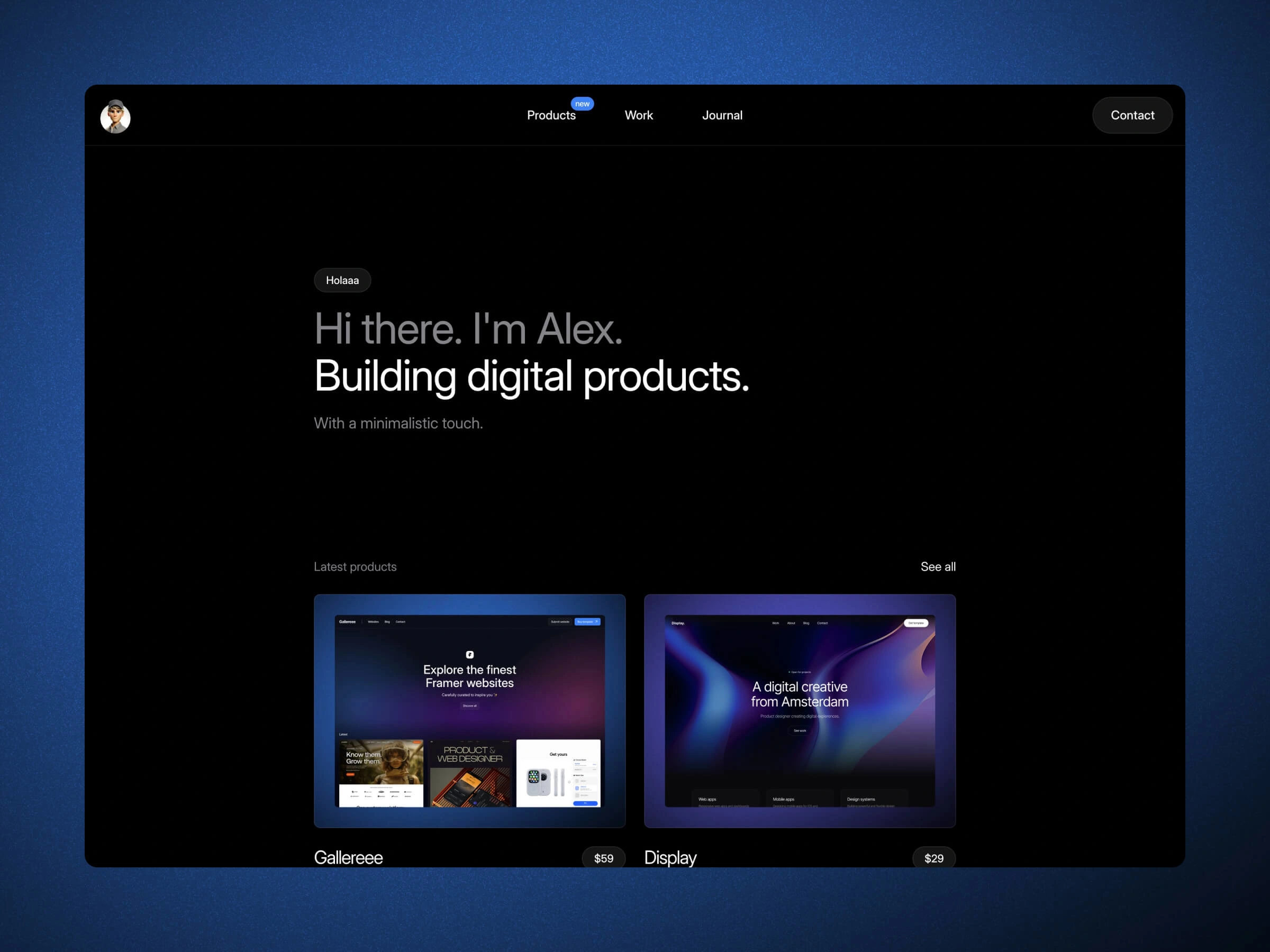Click the blue 'new' badge above Products
This screenshot has height=952, width=1270.
582,104
